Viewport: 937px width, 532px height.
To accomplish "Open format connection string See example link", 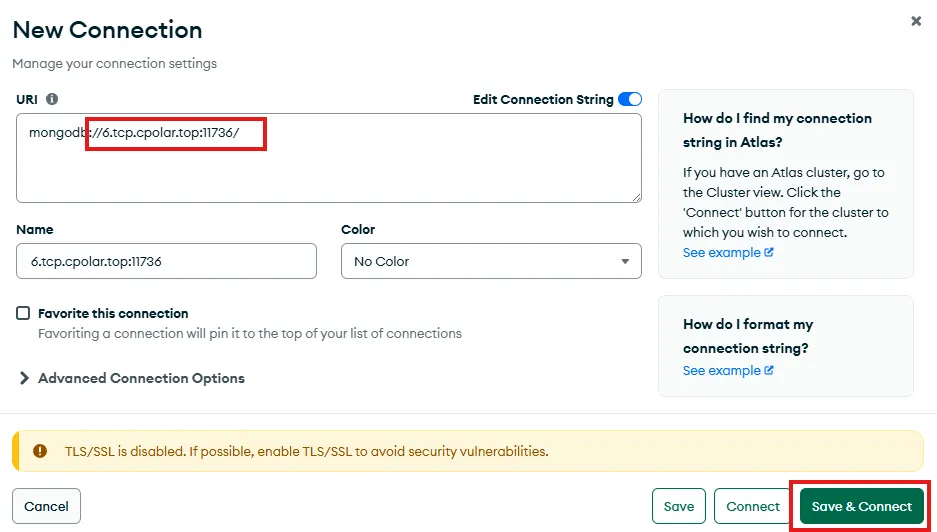I will coord(722,371).
